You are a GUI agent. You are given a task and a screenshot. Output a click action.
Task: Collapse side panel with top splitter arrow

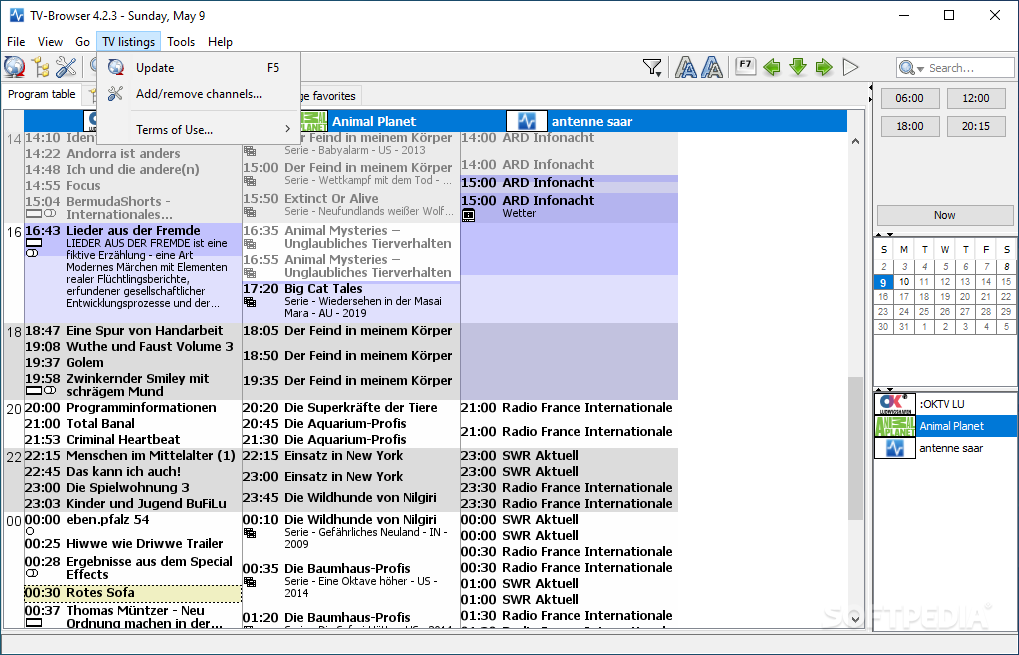pos(870,87)
